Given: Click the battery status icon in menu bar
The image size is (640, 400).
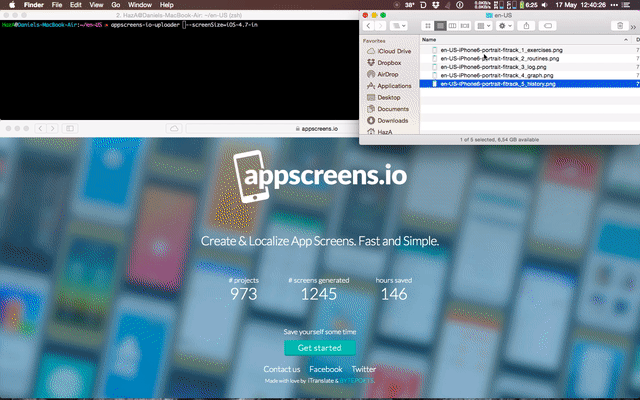Looking at the screenshot, I should (x=521, y=5).
